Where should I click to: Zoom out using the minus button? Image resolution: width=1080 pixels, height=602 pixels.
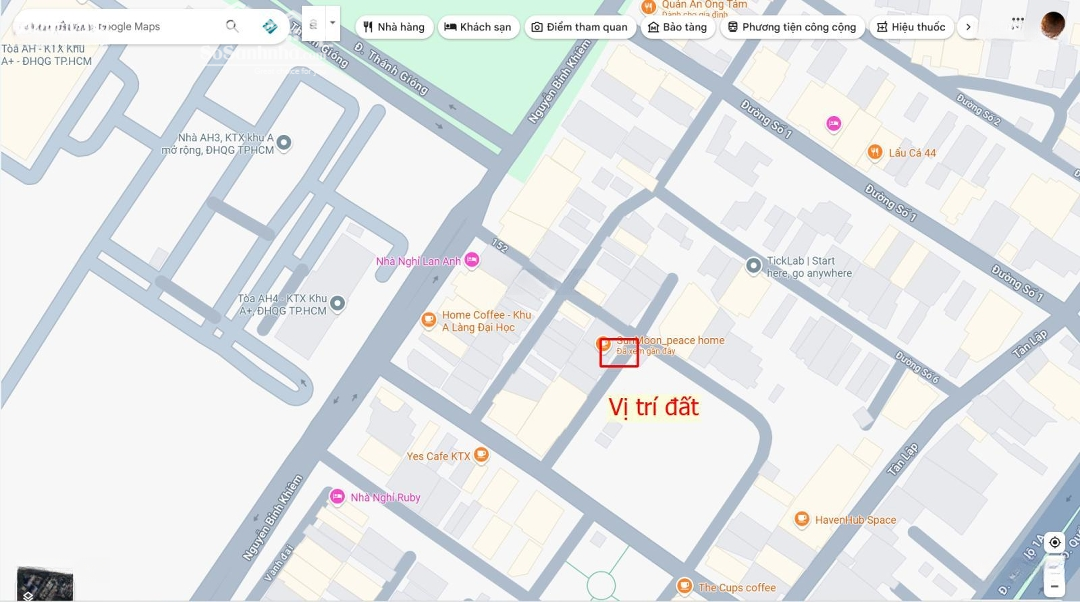pyautogui.click(x=1054, y=586)
